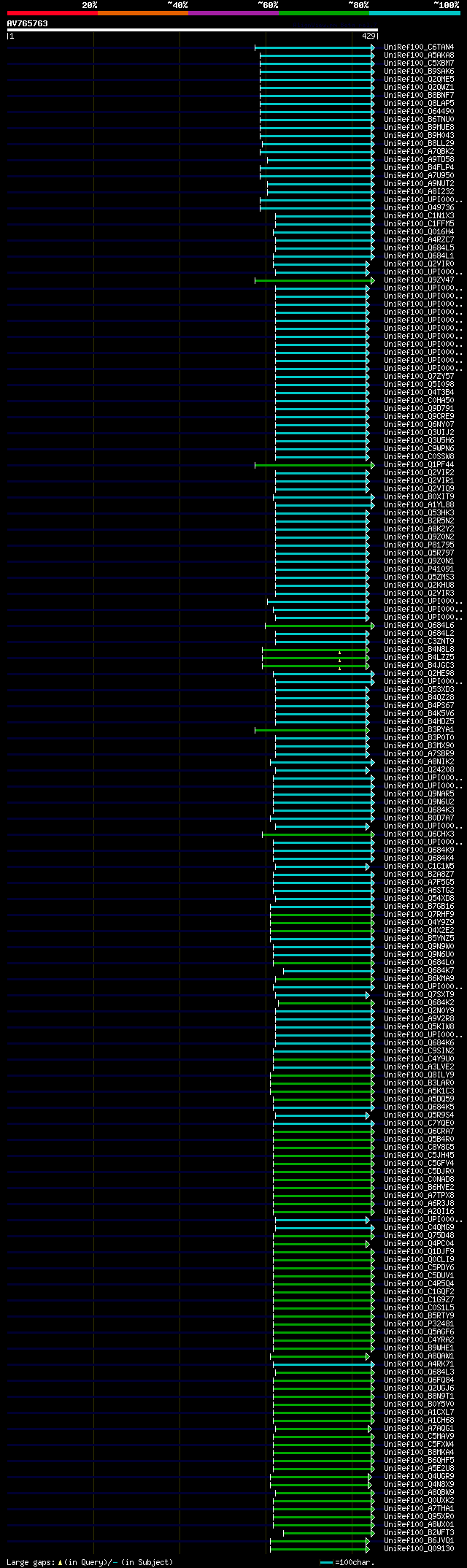Select the query title AV765763

point(28,23)
